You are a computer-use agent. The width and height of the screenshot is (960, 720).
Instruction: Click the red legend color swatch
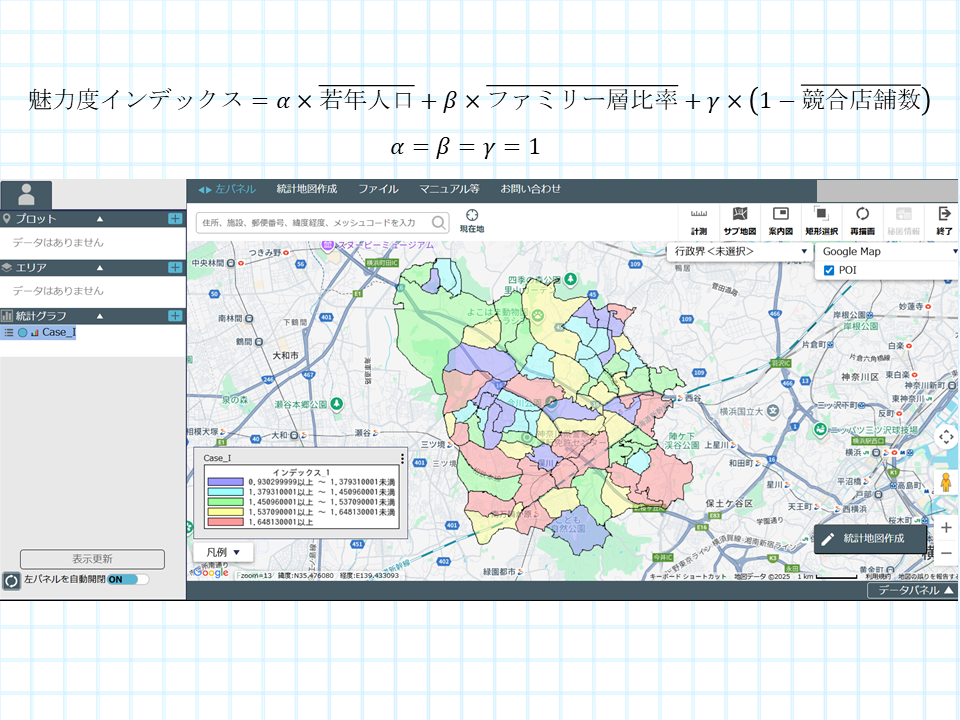pyautogui.click(x=225, y=521)
